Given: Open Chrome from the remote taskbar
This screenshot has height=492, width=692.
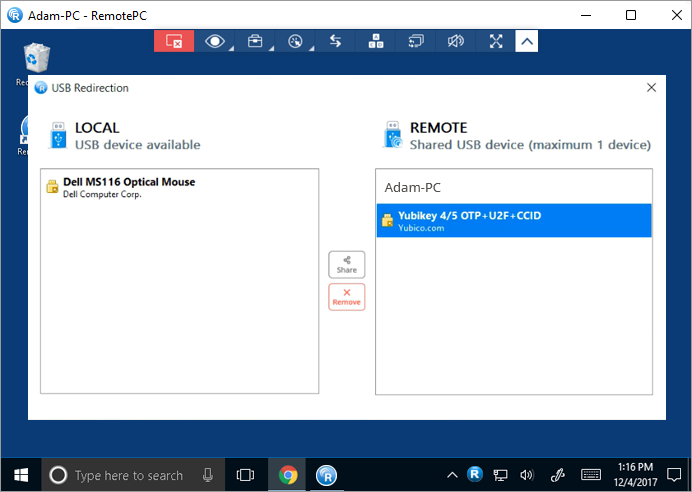Looking at the screenshot, I should point(288,475).
